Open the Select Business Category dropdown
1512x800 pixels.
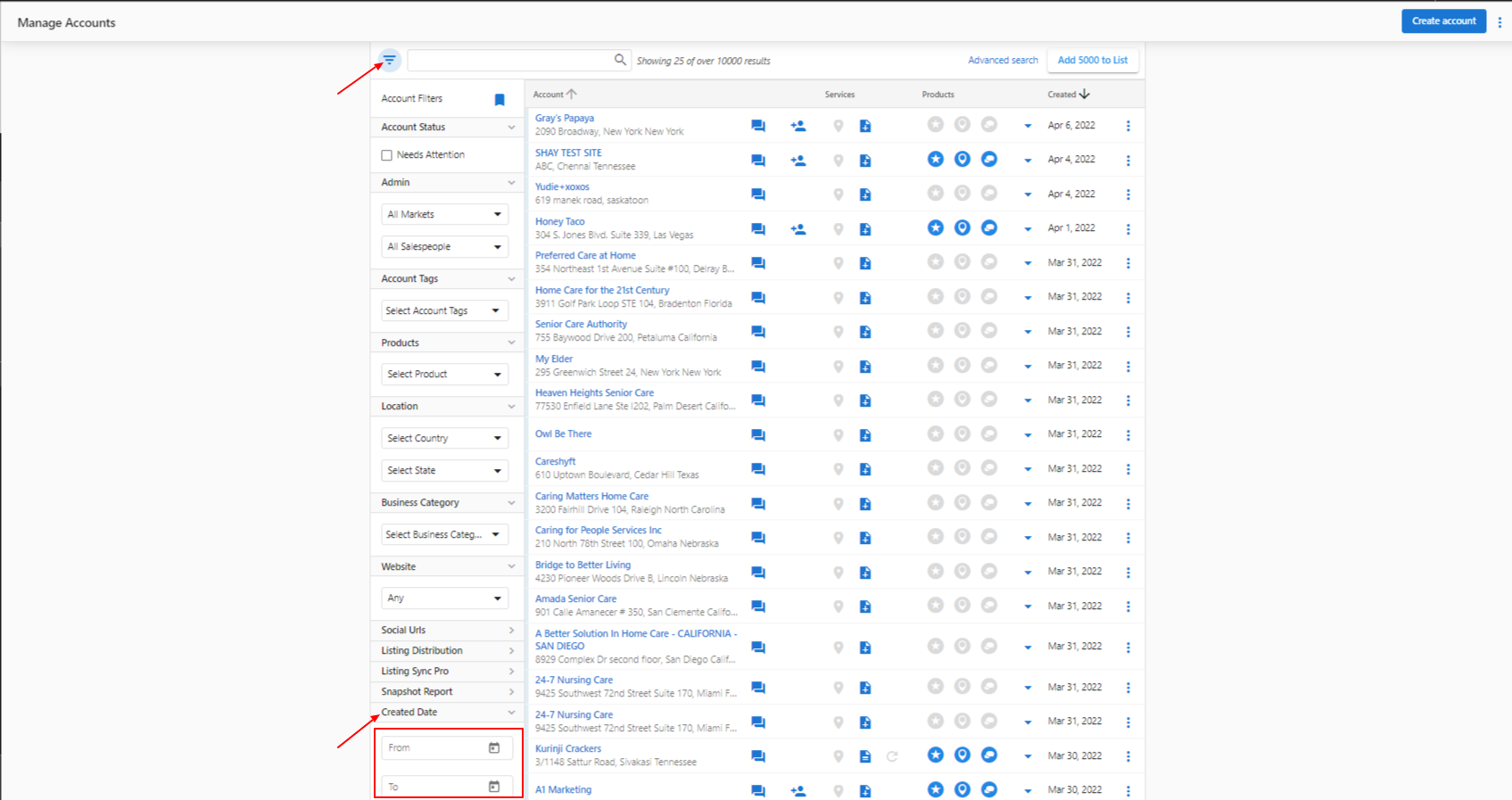click(x=444, y=534)
